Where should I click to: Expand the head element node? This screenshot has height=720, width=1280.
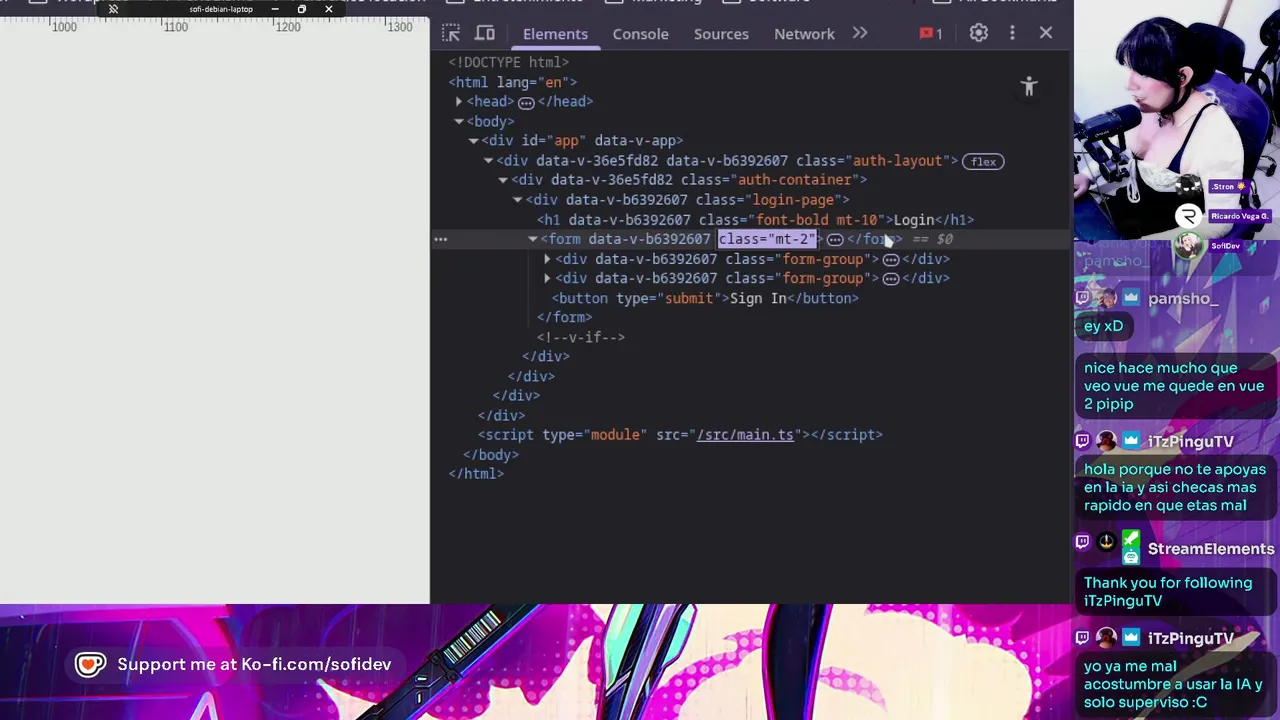[459, 102]
